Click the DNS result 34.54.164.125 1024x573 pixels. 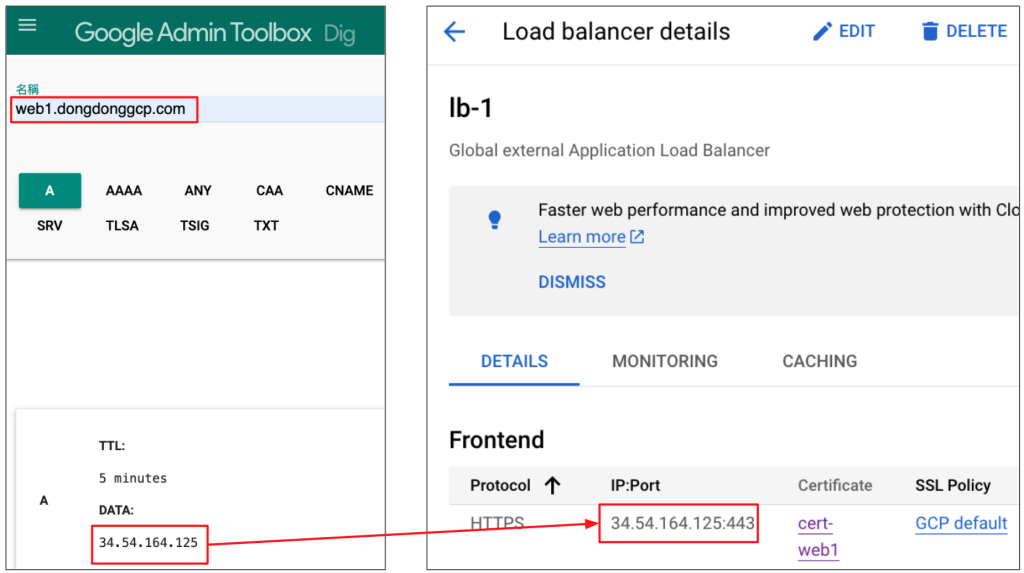pos(148,542)
